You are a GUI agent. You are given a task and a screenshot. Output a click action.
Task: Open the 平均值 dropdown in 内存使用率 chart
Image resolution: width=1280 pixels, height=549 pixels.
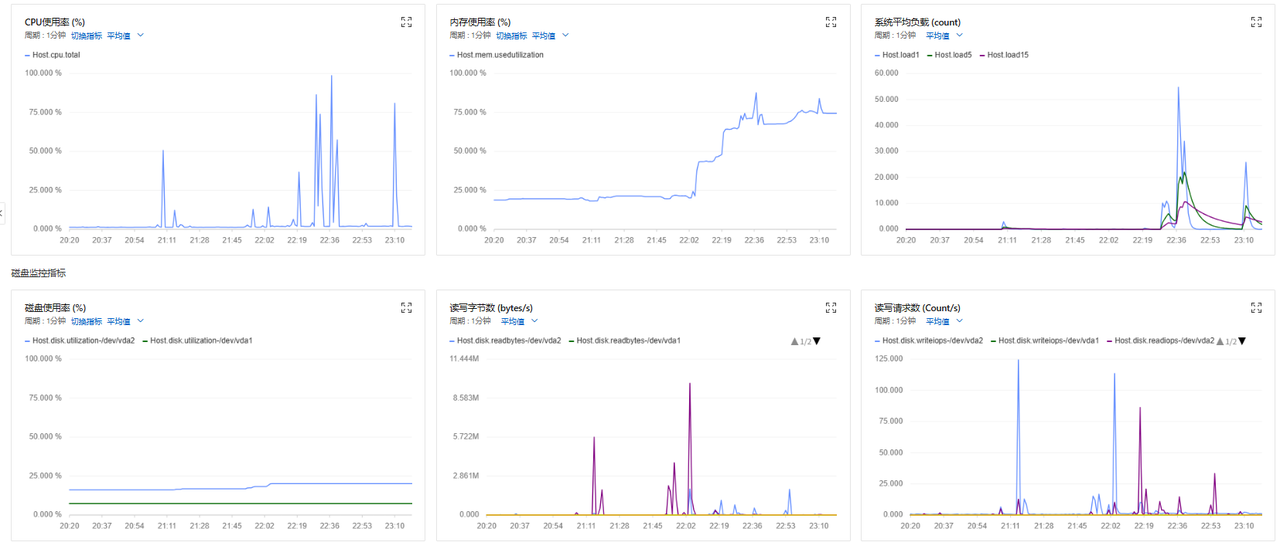point(550,36)
